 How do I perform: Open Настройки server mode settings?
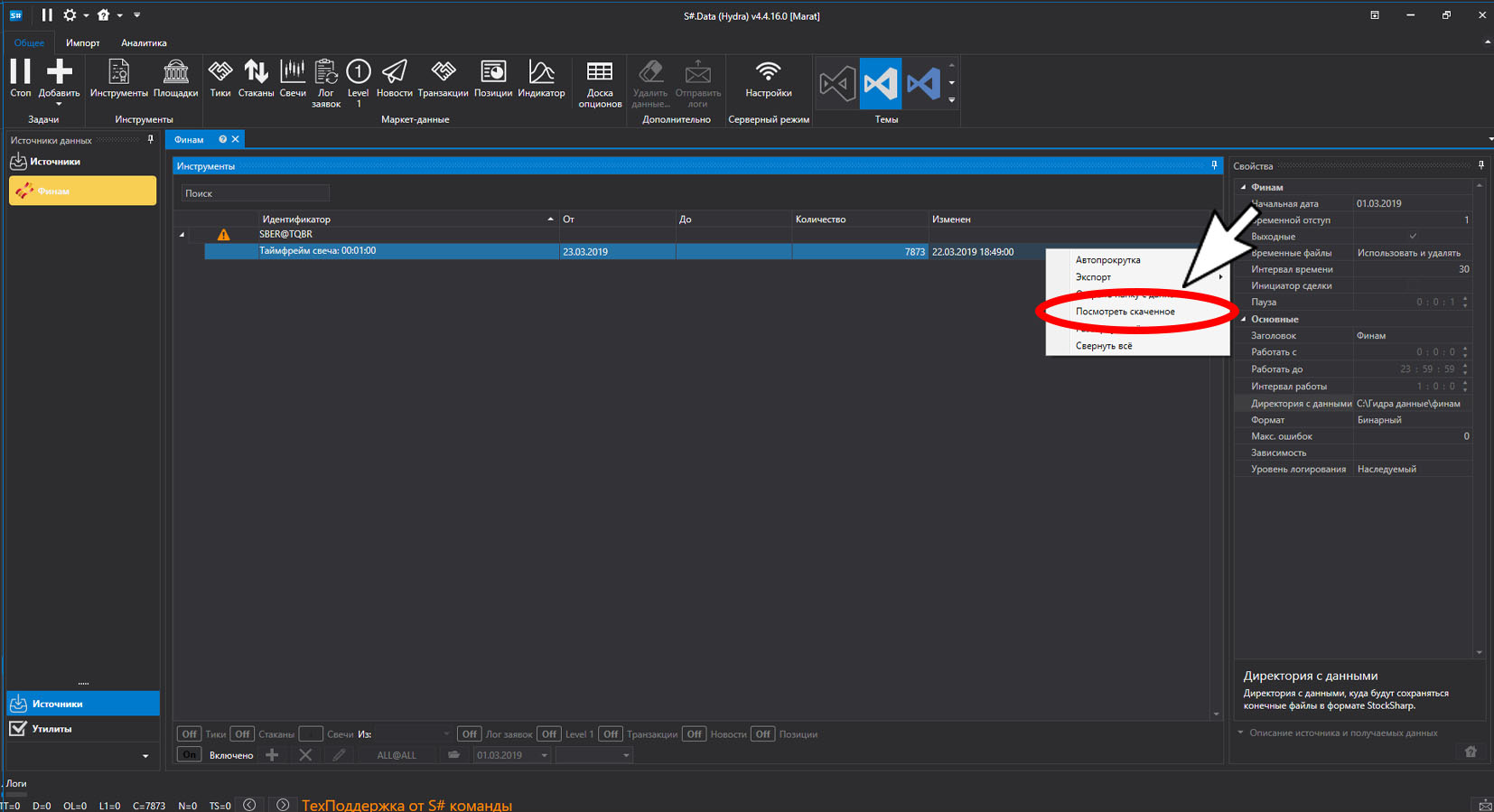tap(768, 79)
